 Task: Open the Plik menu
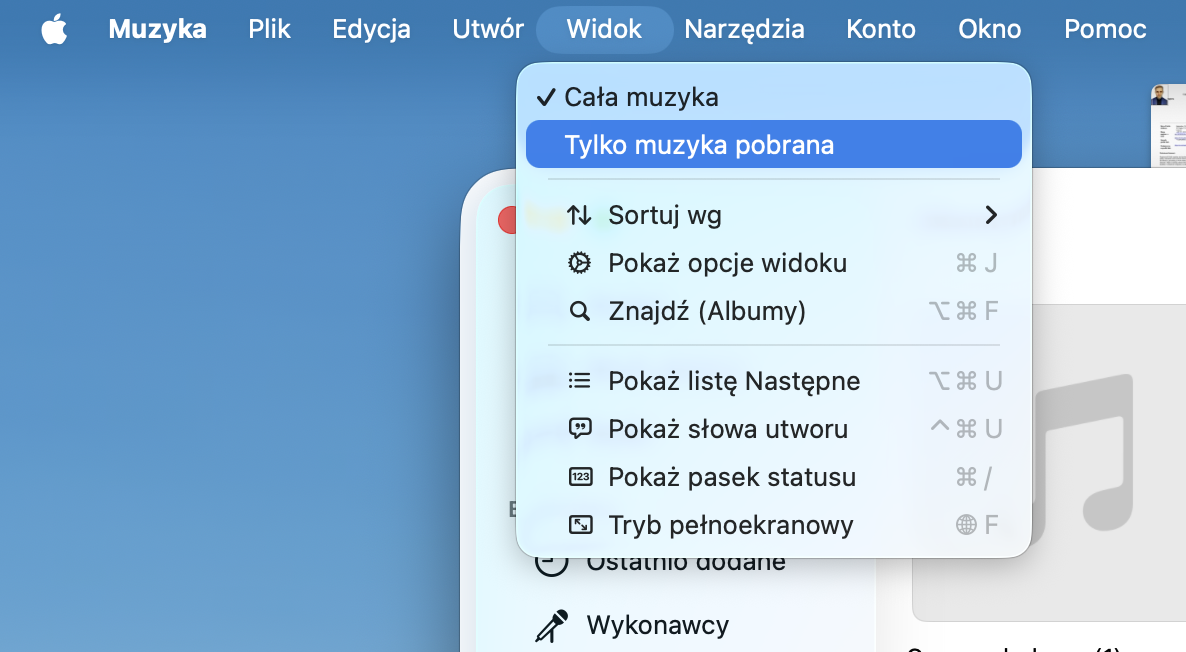coord(269,29)
